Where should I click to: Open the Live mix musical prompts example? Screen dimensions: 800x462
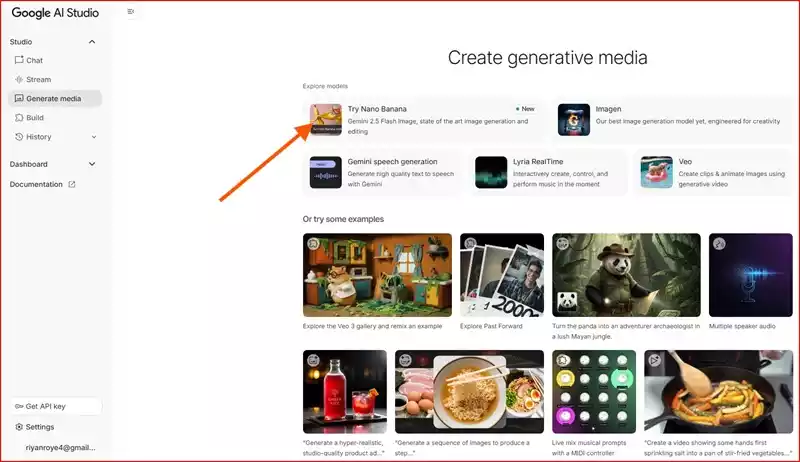click(x=594, y=392)
